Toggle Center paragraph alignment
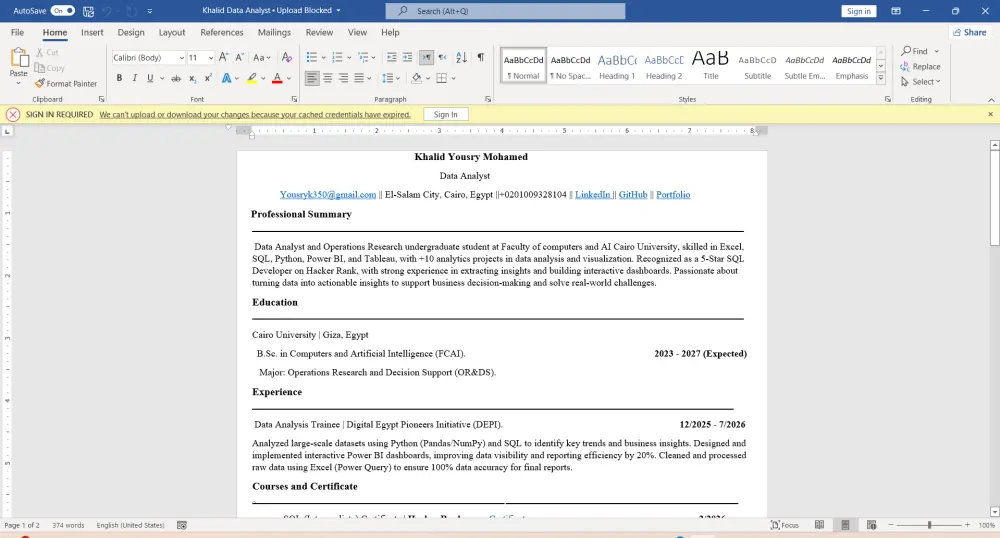 [x=327, y=78]
